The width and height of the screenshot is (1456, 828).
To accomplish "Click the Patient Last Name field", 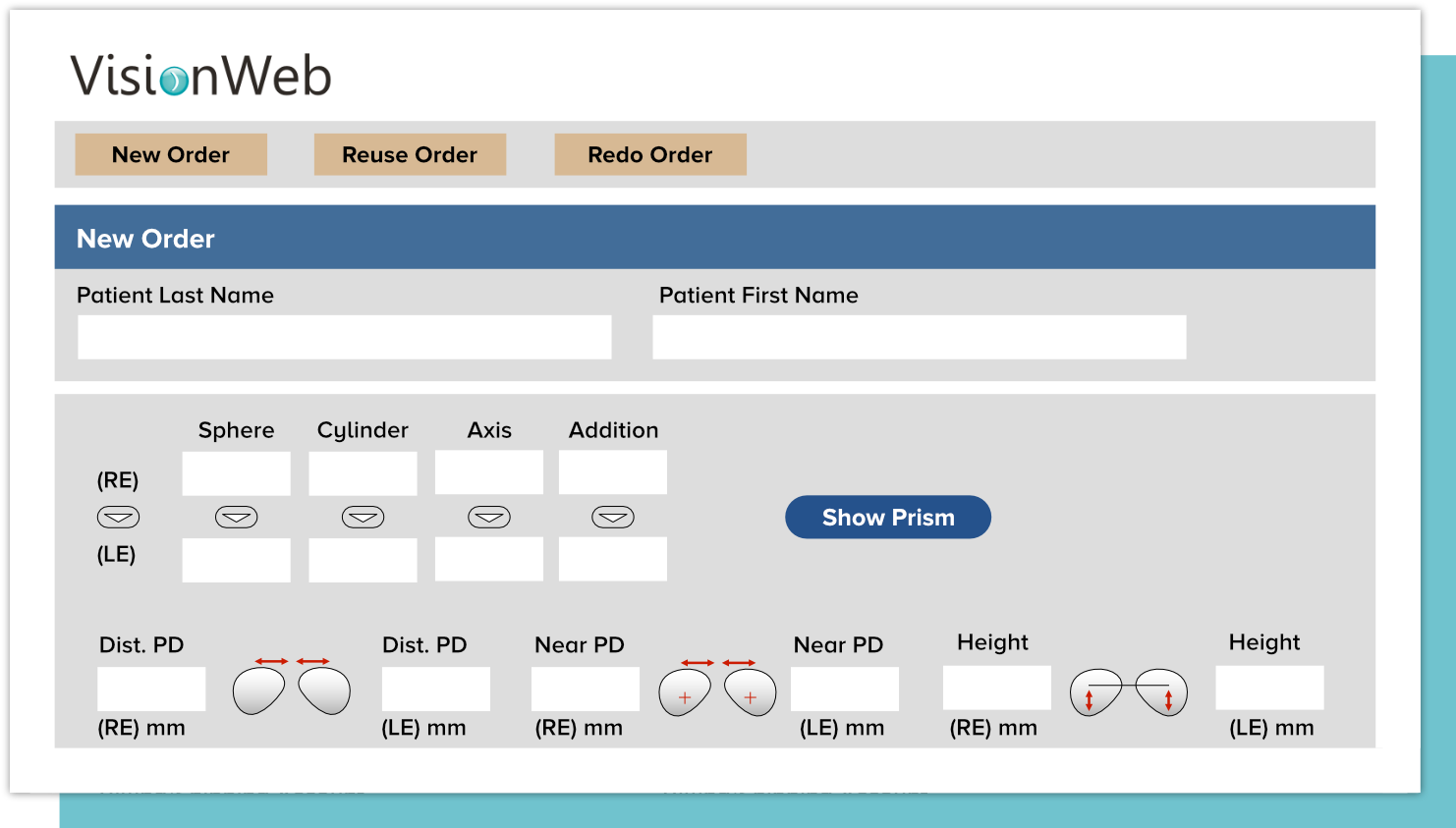I will (344, 337).
